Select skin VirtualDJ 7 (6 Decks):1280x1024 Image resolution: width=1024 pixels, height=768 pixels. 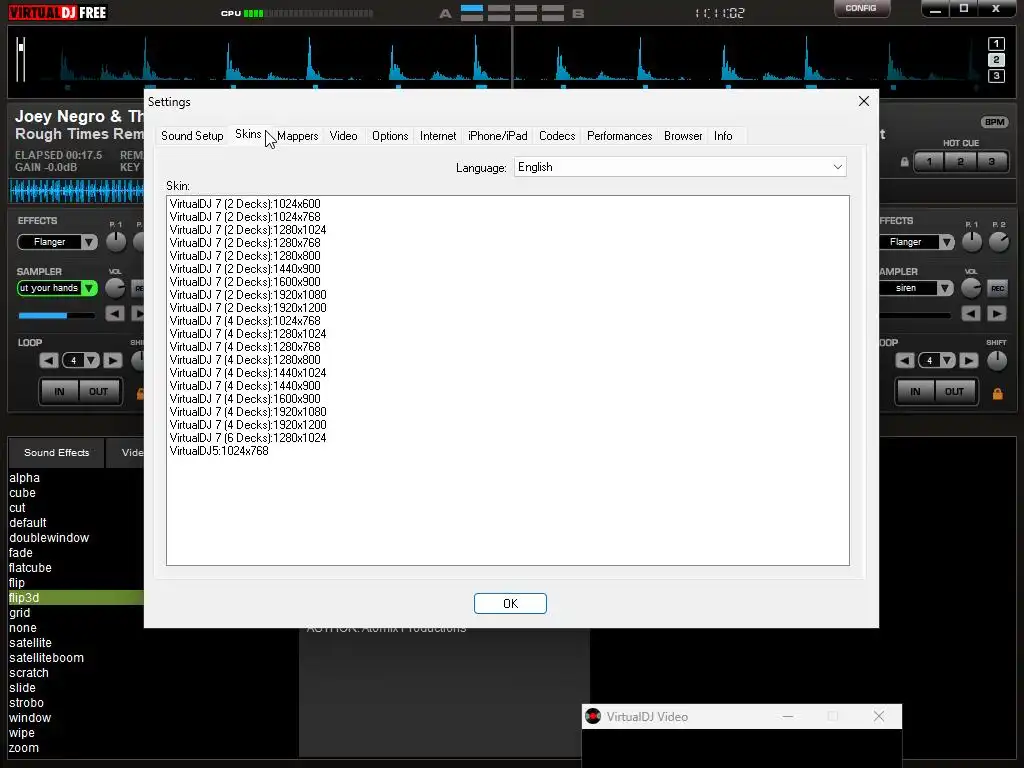(248, 438)
